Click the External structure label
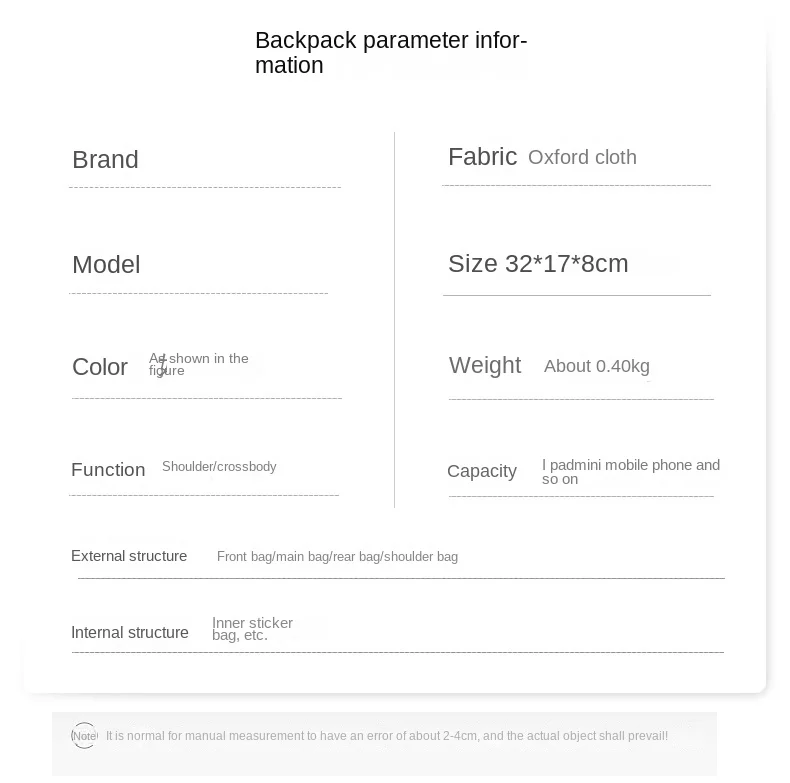The image size is (790, 783). (129, 556)
